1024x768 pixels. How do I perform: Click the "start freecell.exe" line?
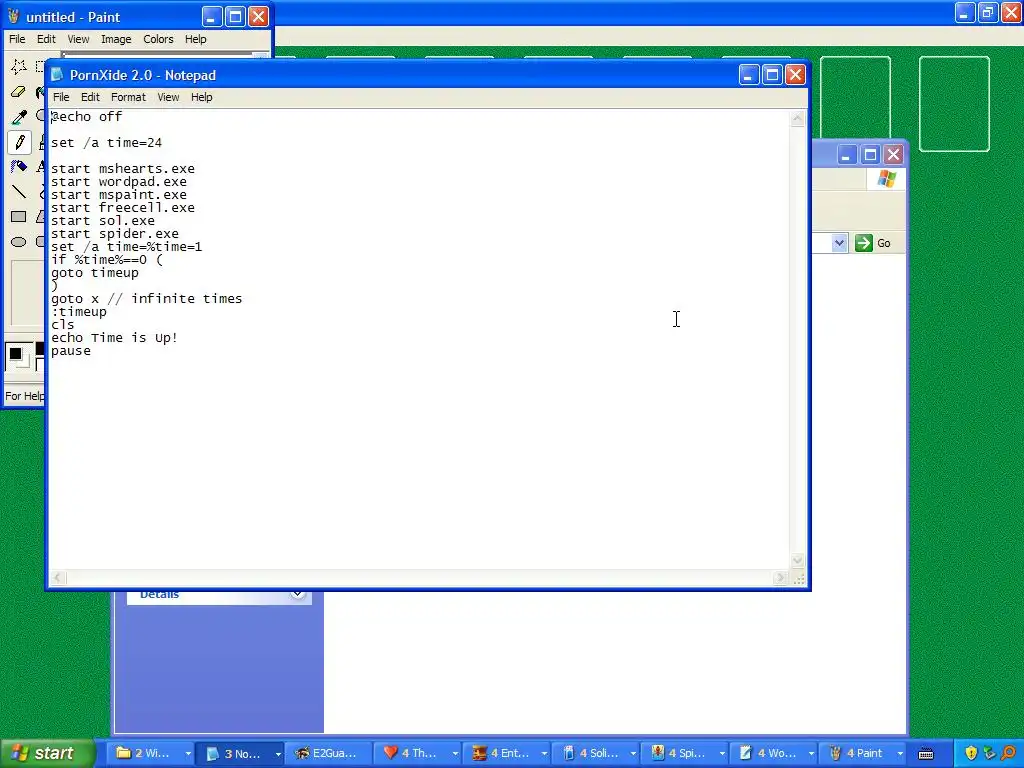coord(123,208)
